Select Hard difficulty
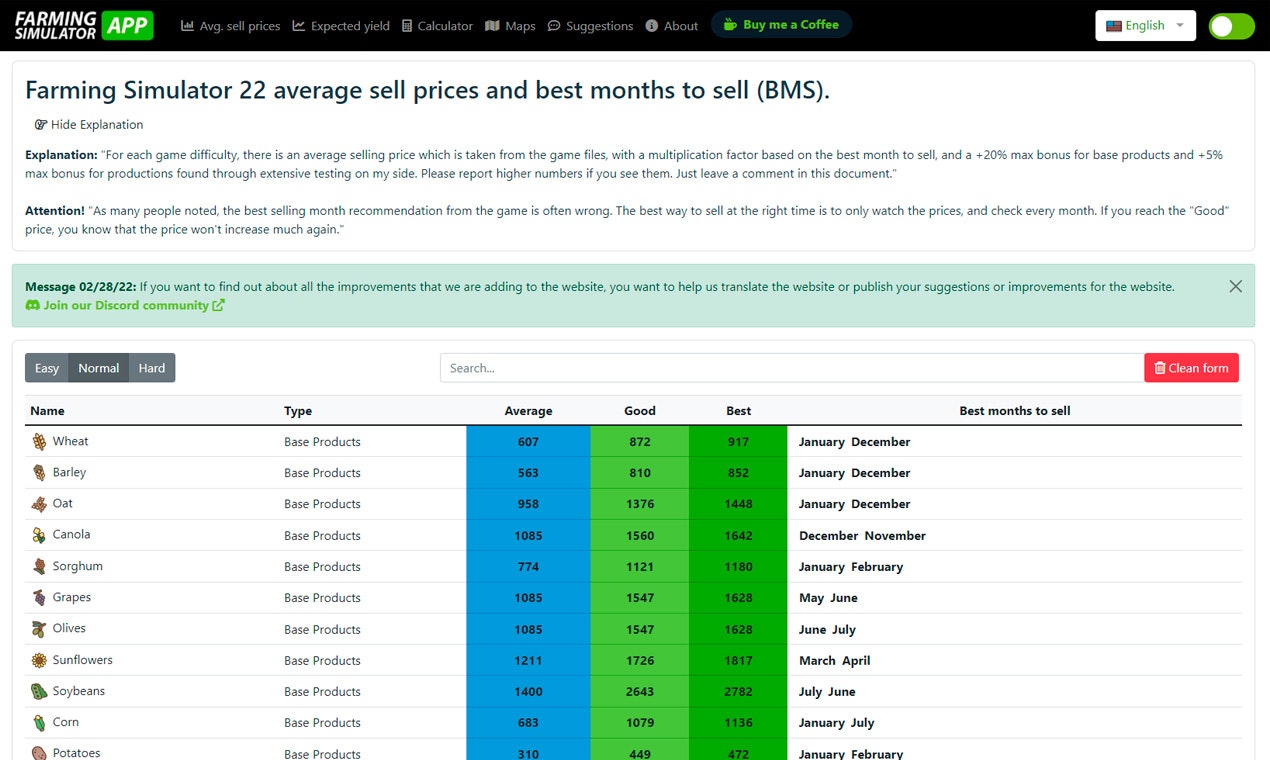Screen dimensions: 1270x760 click(152, 368)
